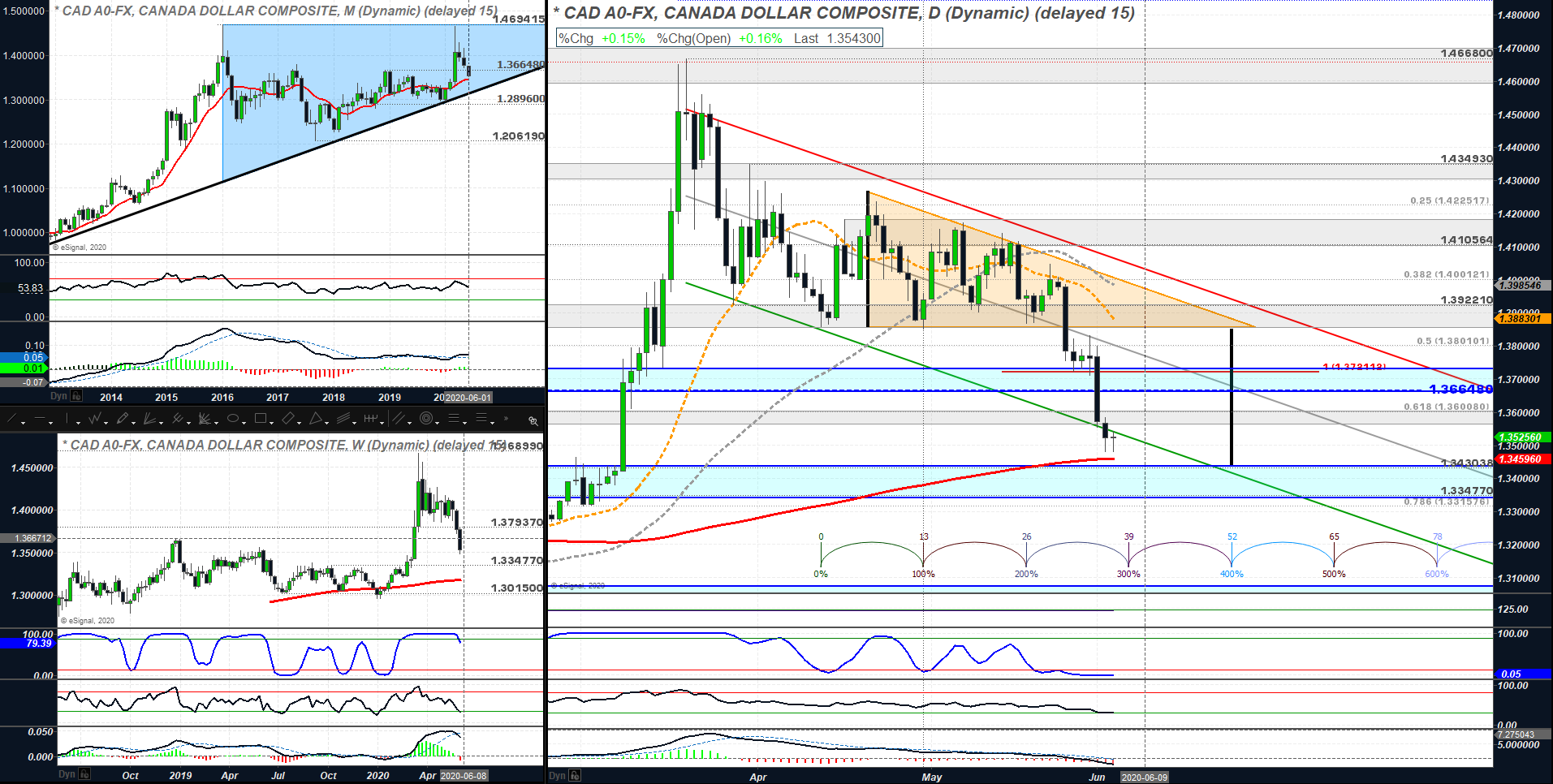The image size is (1553, 784).
Task: Select the triangle shape tool
Action: point(316,419)
